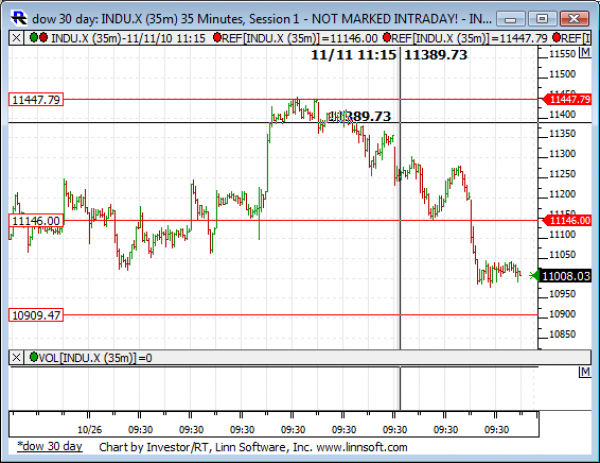Maximize the dow 30 day chart window
The height and width of the screenshot is (463, 600).
tap(542, 18)
